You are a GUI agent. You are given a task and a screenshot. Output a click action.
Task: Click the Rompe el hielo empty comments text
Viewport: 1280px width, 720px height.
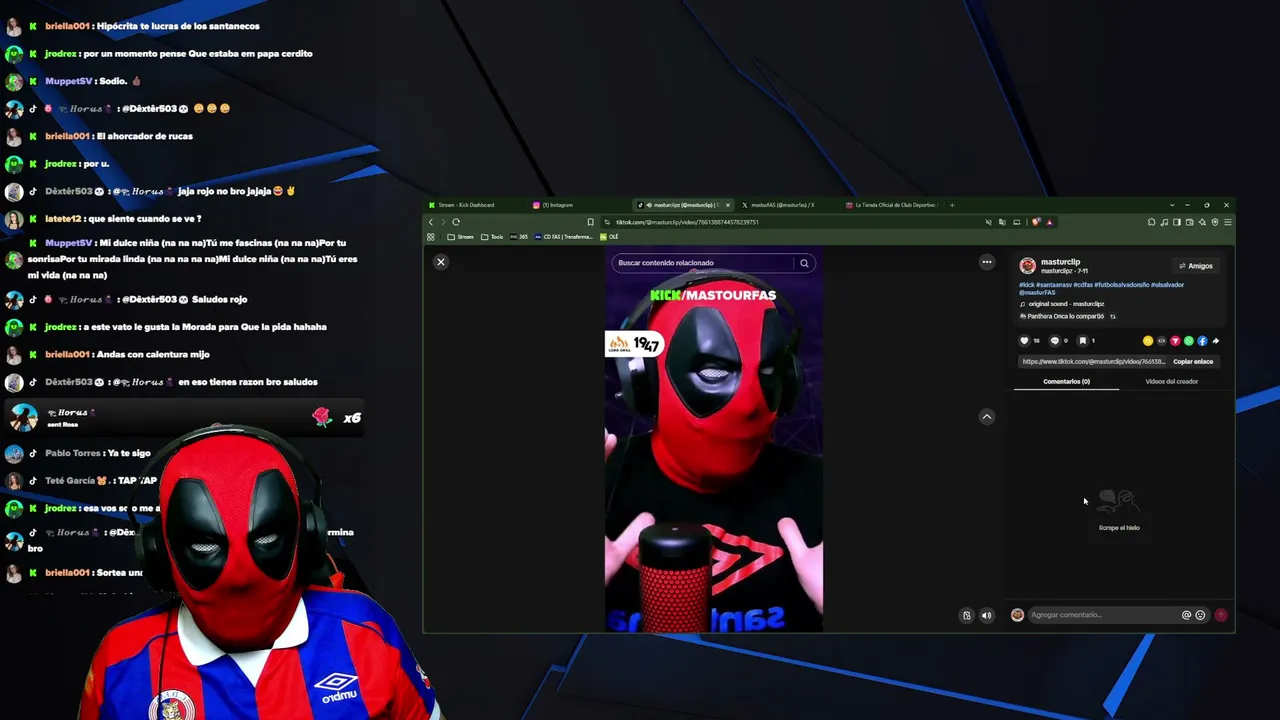click(x=1119, y=528)
